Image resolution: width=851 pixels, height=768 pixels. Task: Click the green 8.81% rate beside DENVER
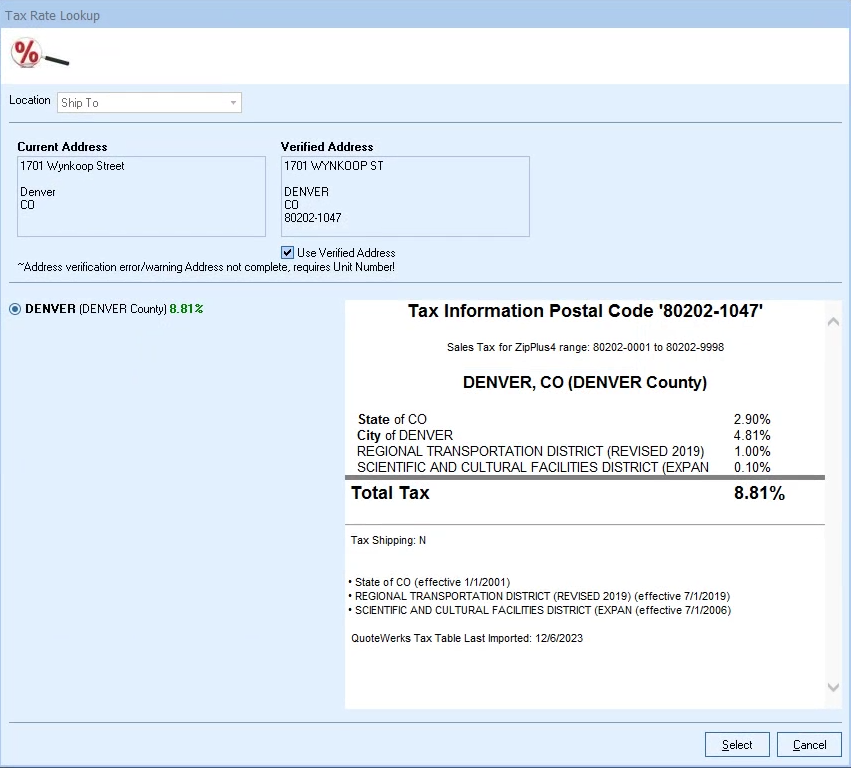(187, 309)
